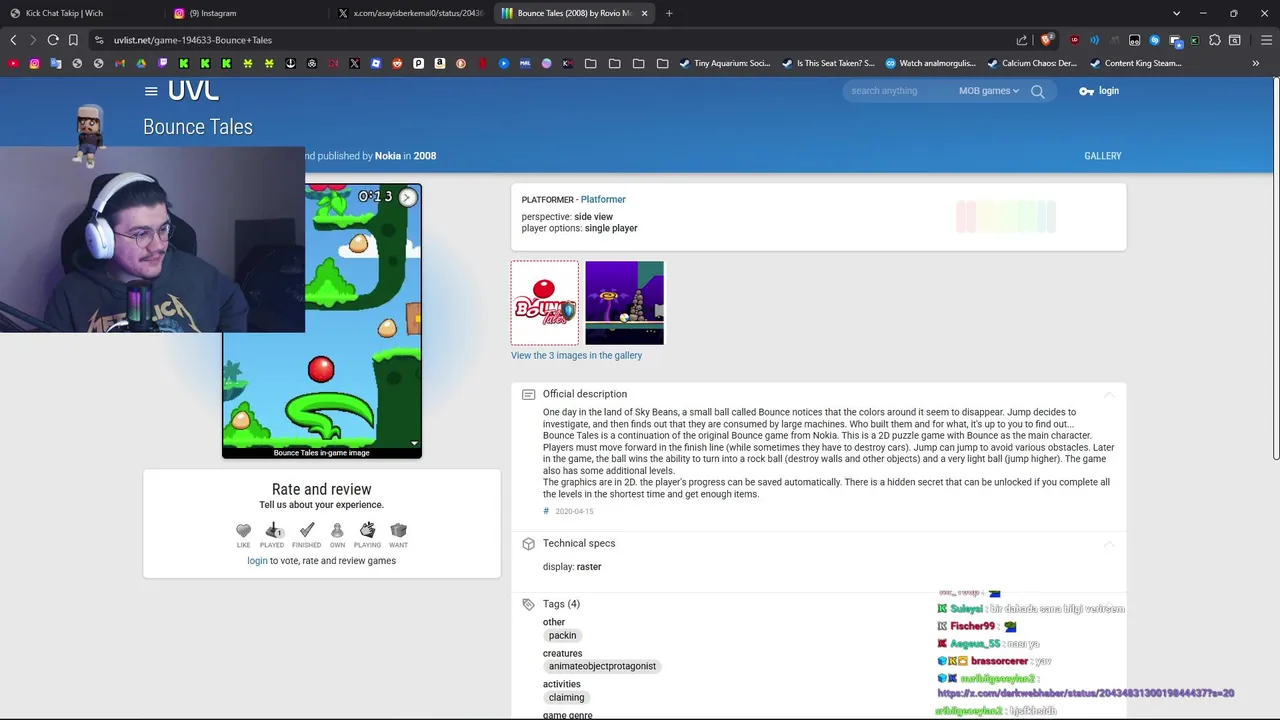Image resolution: width=1280 pixels, height=720 pixels.
Task: Open the x.com darkwebhaber chat link
Action: 1086,693
